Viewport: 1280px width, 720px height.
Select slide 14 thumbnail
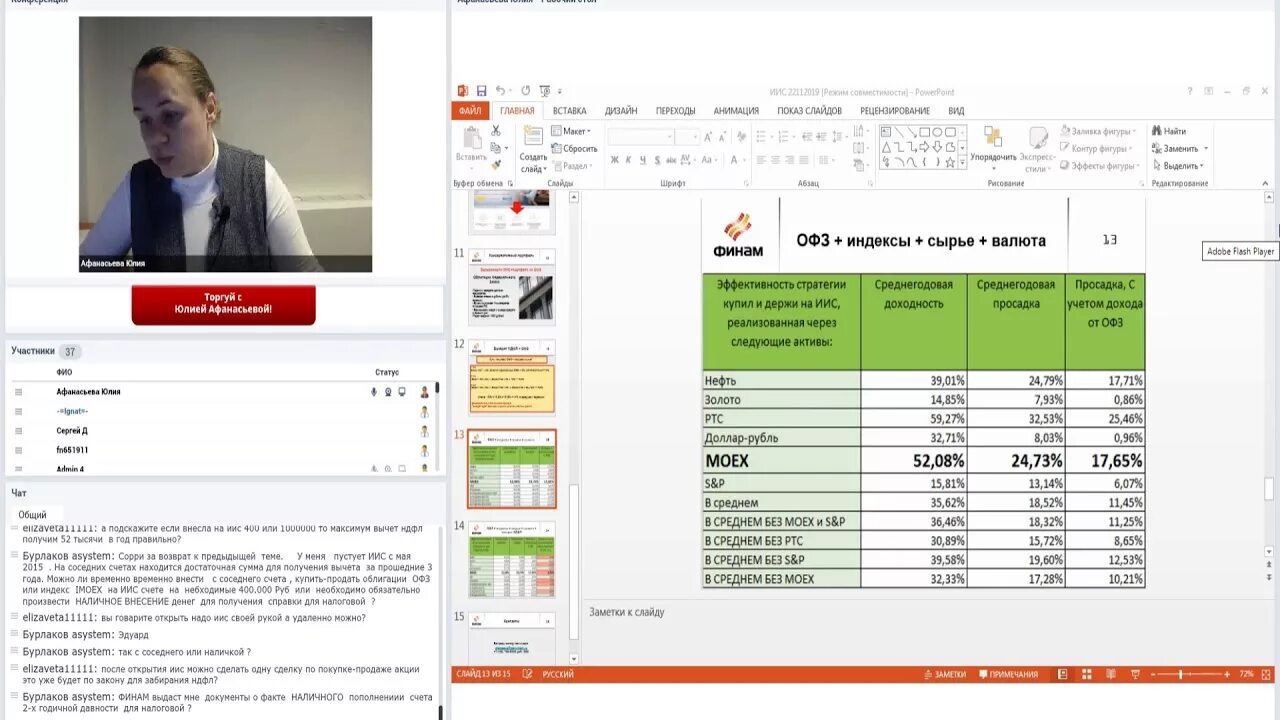point(512,559)
